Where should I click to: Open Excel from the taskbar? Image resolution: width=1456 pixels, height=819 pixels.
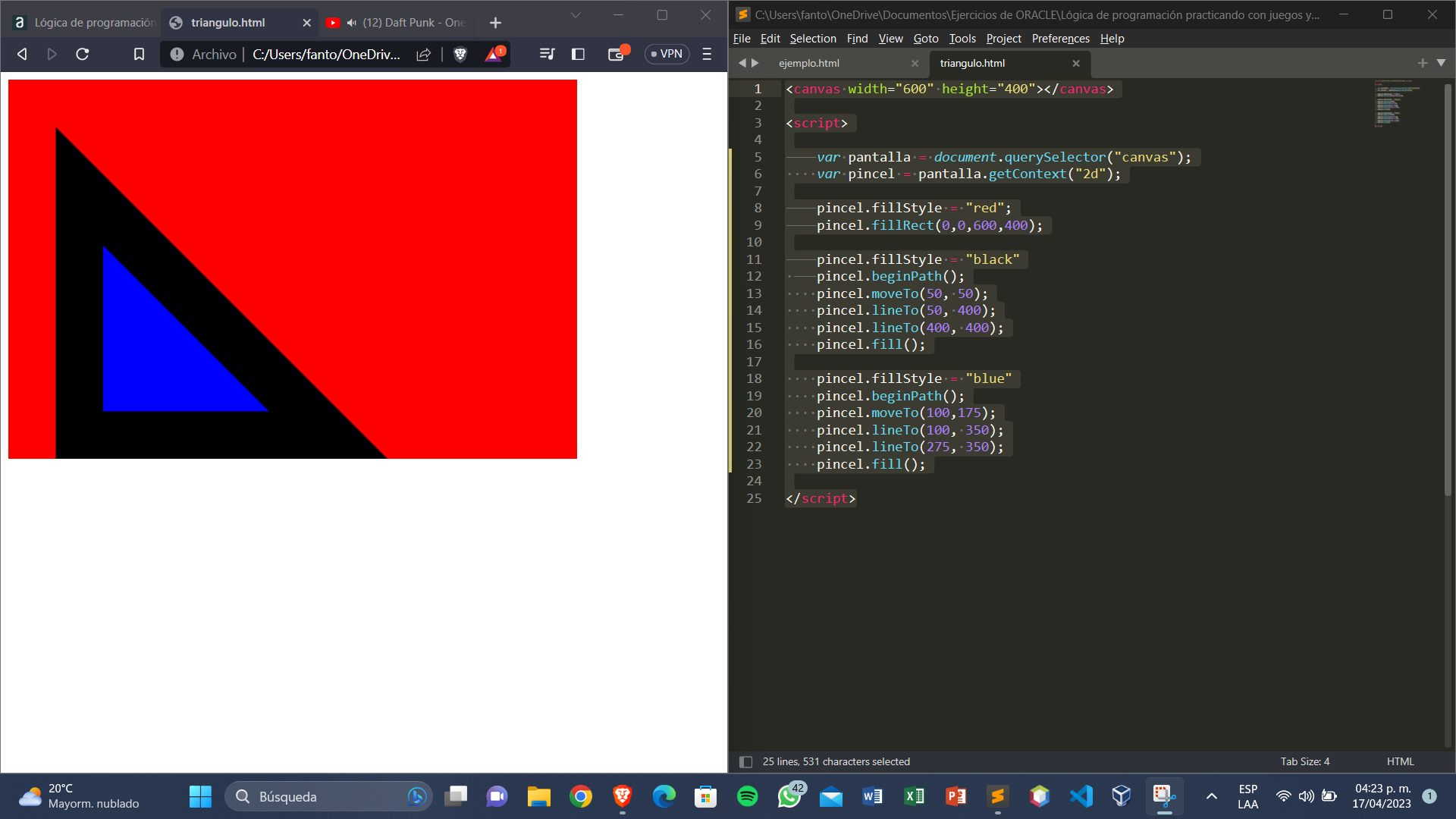coord(915,796)
